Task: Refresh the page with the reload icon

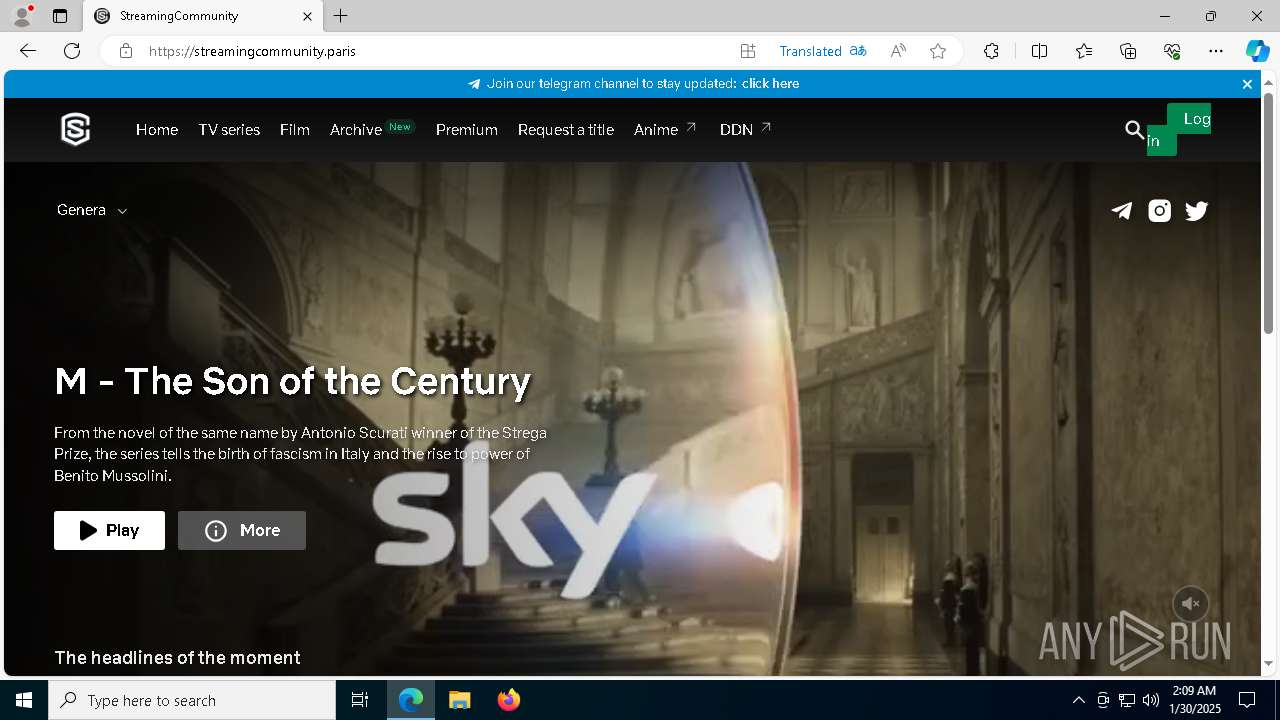Action: 72,51
